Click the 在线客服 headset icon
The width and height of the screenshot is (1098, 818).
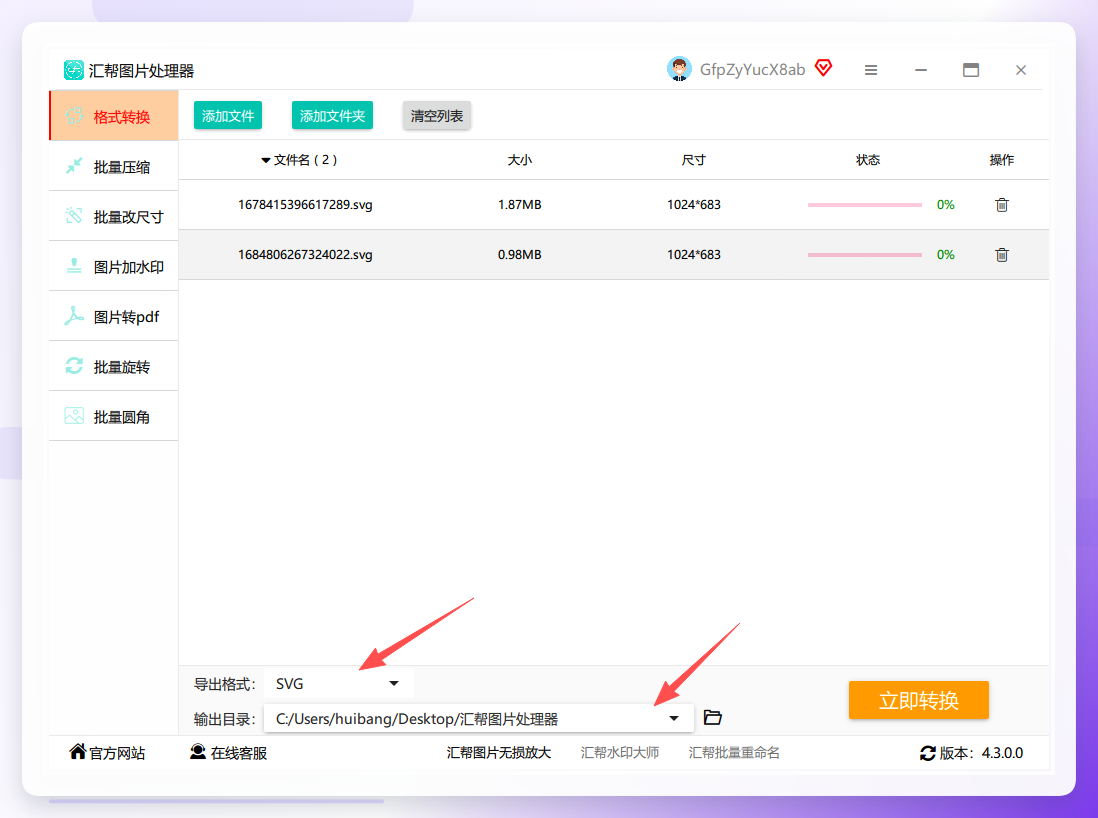coord(198,751)
